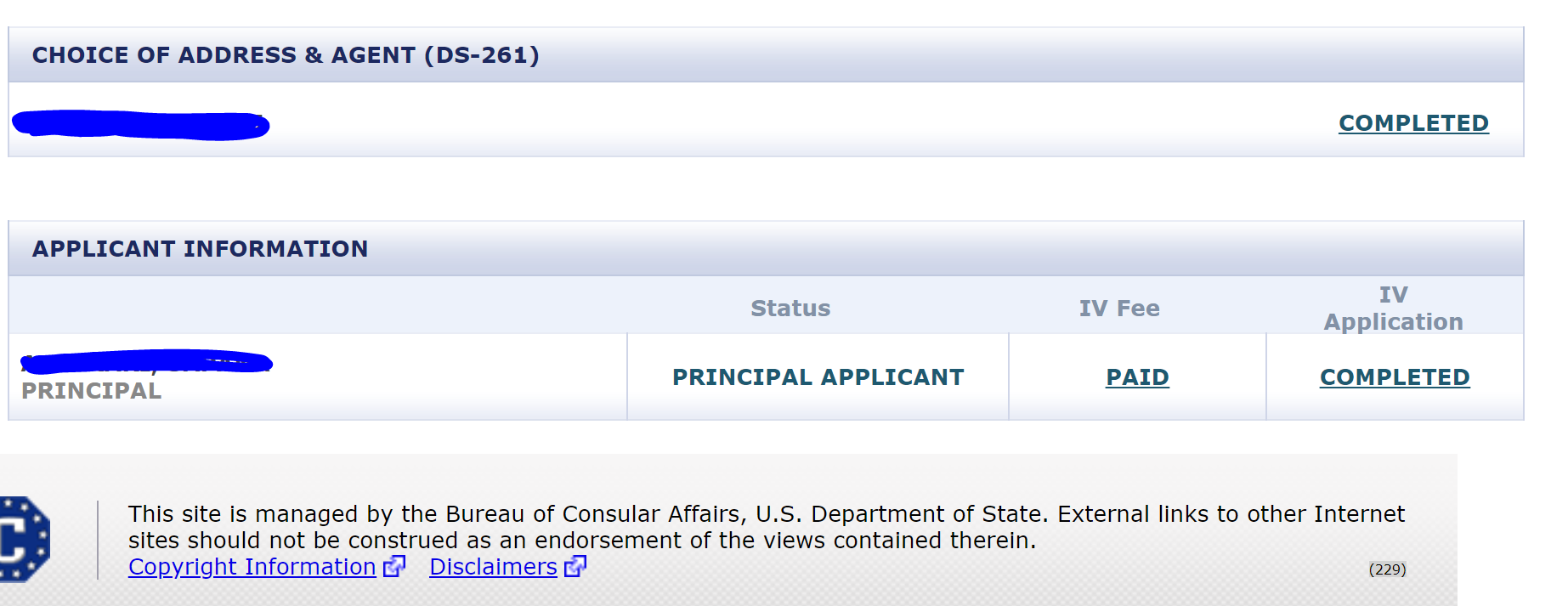The height and width of the screenshot is (606, 1568).
Task: Select the Choice of Address & Agent header
Action: pyautogui.click(x=286, y=55)
